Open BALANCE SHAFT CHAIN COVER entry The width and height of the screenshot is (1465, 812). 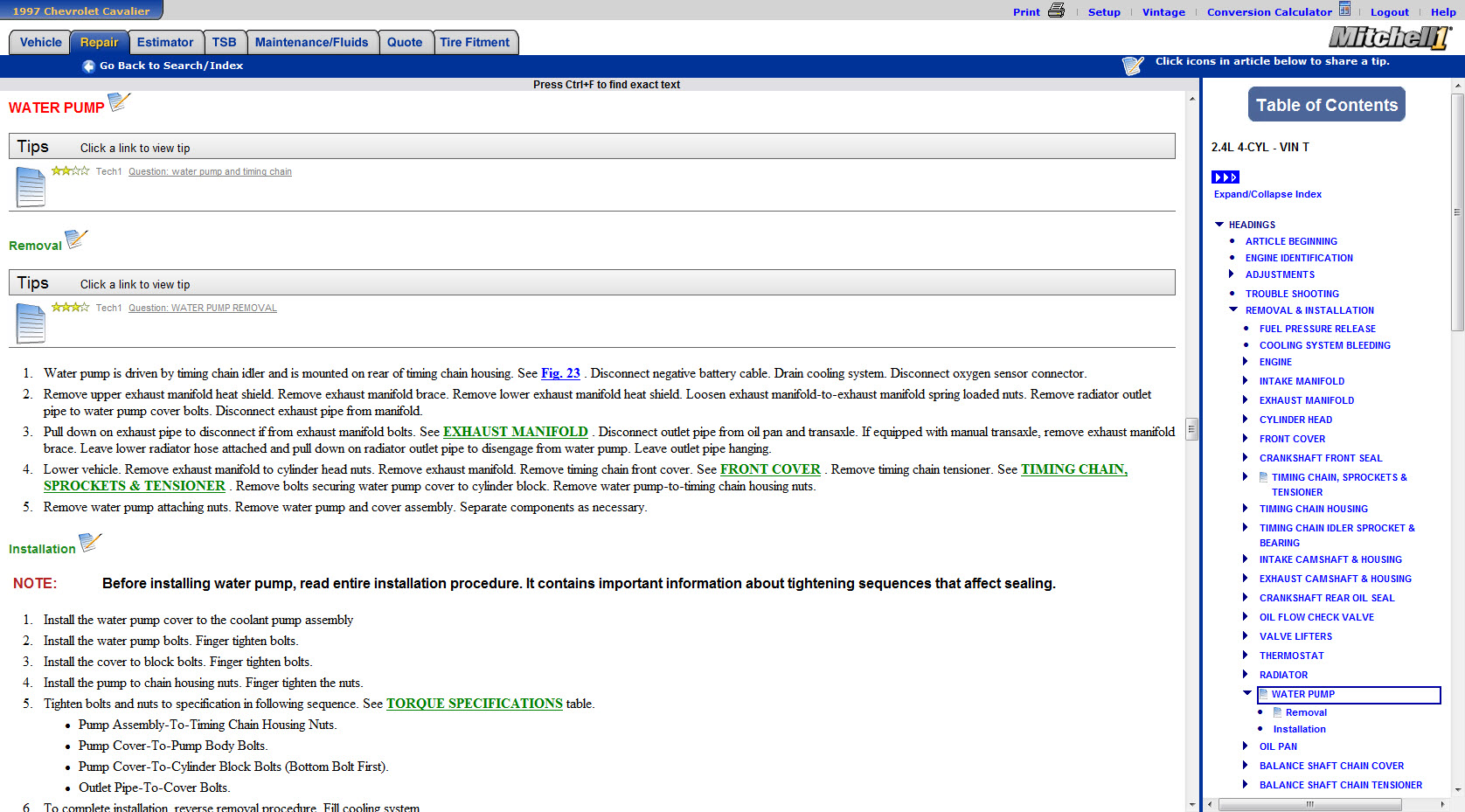pos(1331,766)
